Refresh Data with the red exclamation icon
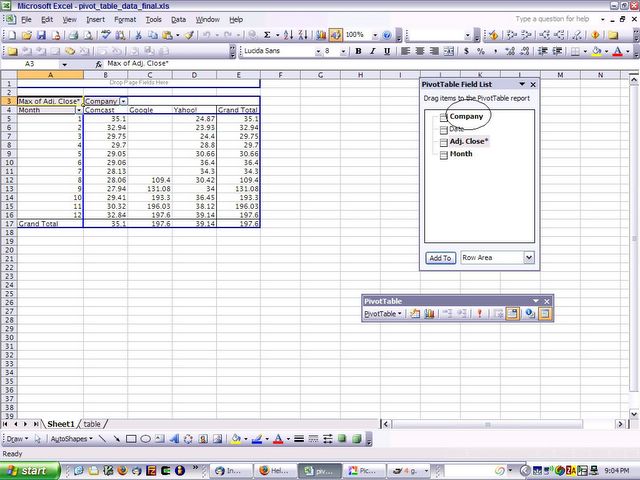 pyautogui.click(x=480, y=313)
